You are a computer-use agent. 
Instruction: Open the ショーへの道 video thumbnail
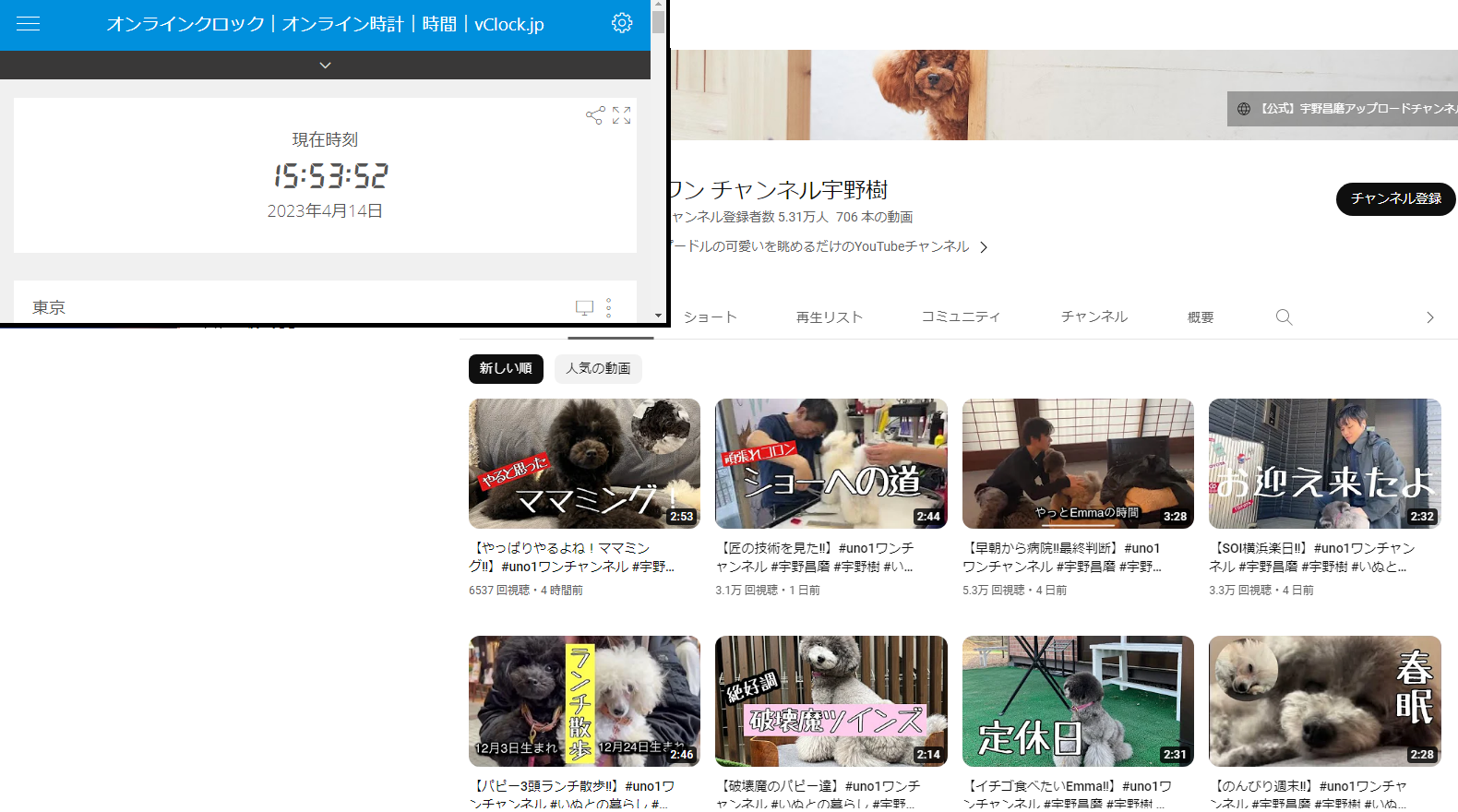point(831,463)
